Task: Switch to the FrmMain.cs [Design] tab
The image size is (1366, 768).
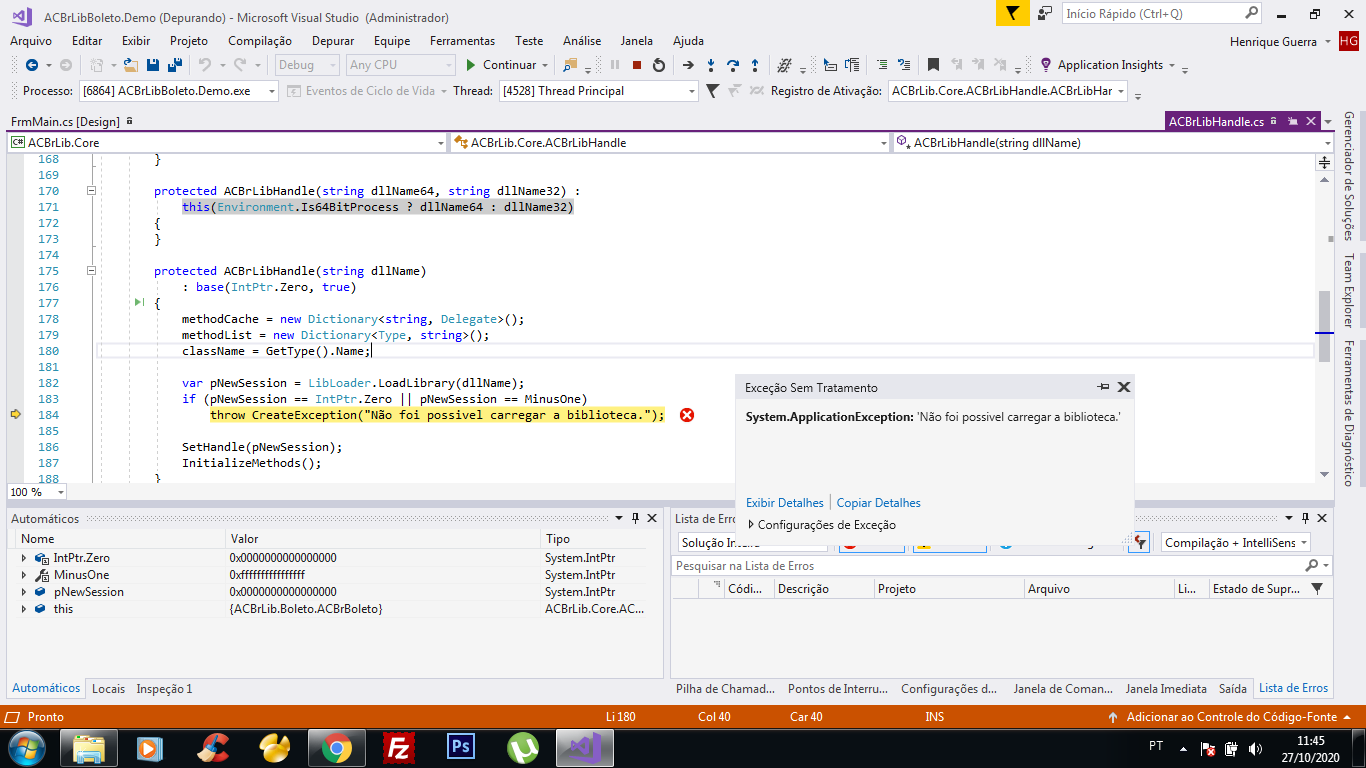Action: pyautogui.click(x=65, y=121)
